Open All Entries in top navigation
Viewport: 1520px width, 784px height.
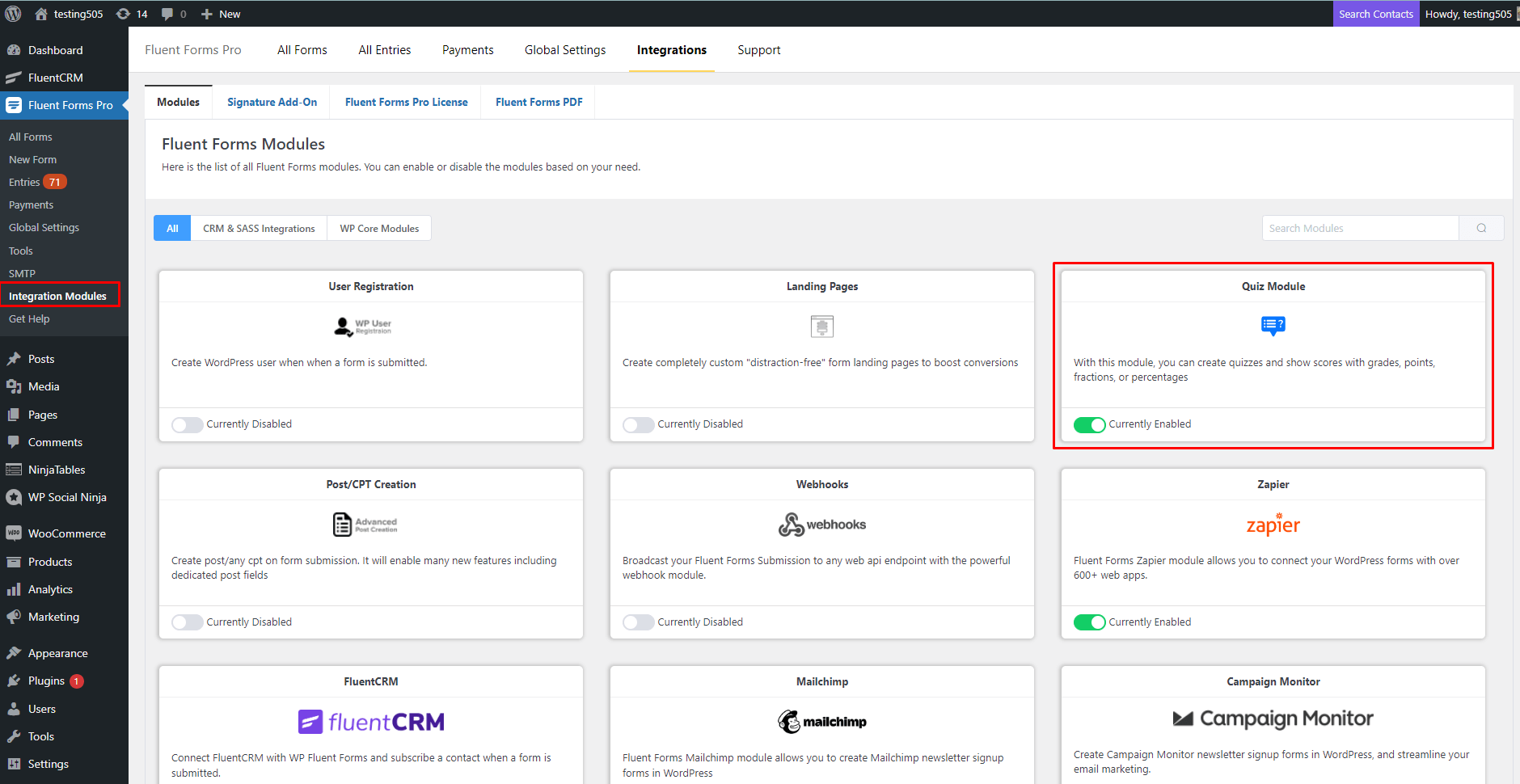[x=385, y=50]
